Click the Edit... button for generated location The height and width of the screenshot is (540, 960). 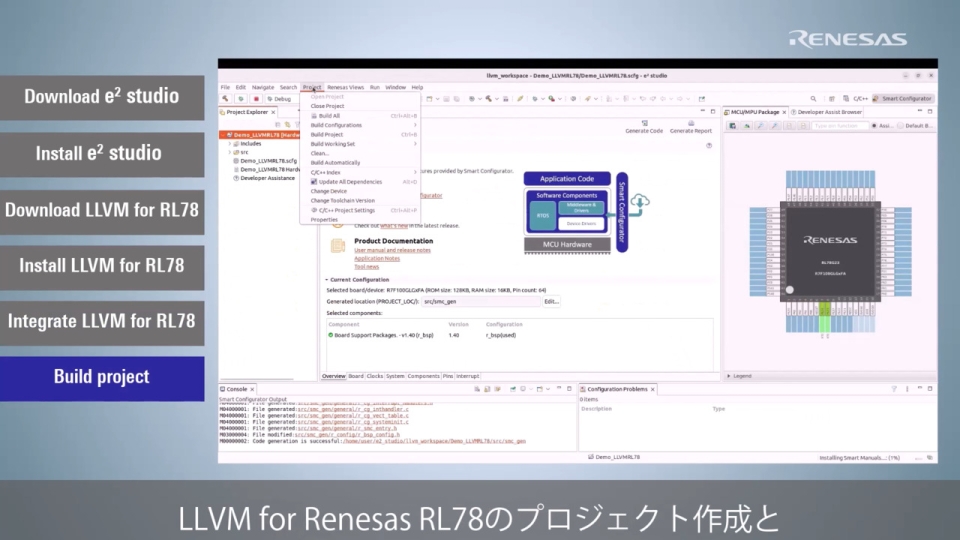tap(551, 301)
